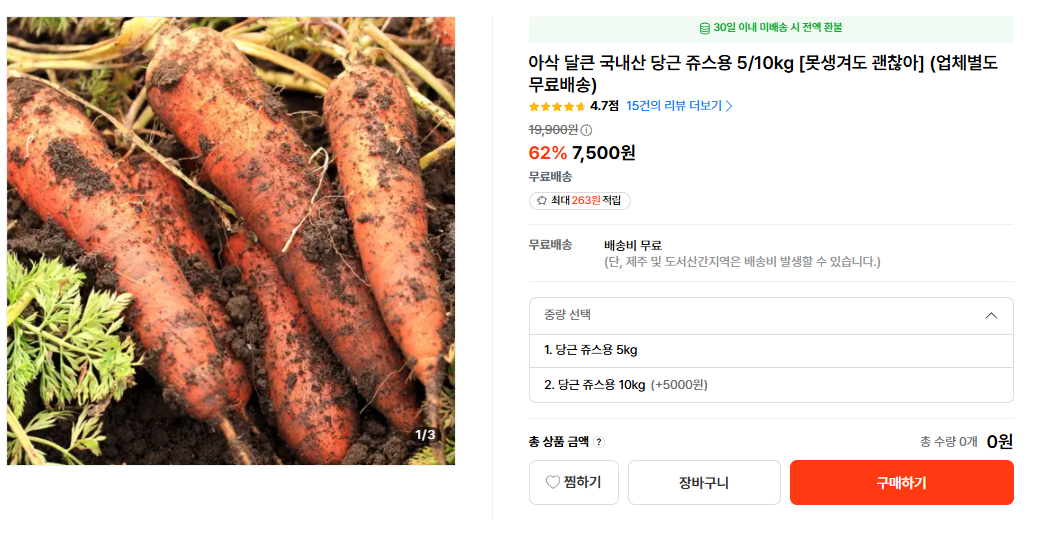1039x549 pixels.
Task: Add item with the 장바구니 button
Action: 704,483
